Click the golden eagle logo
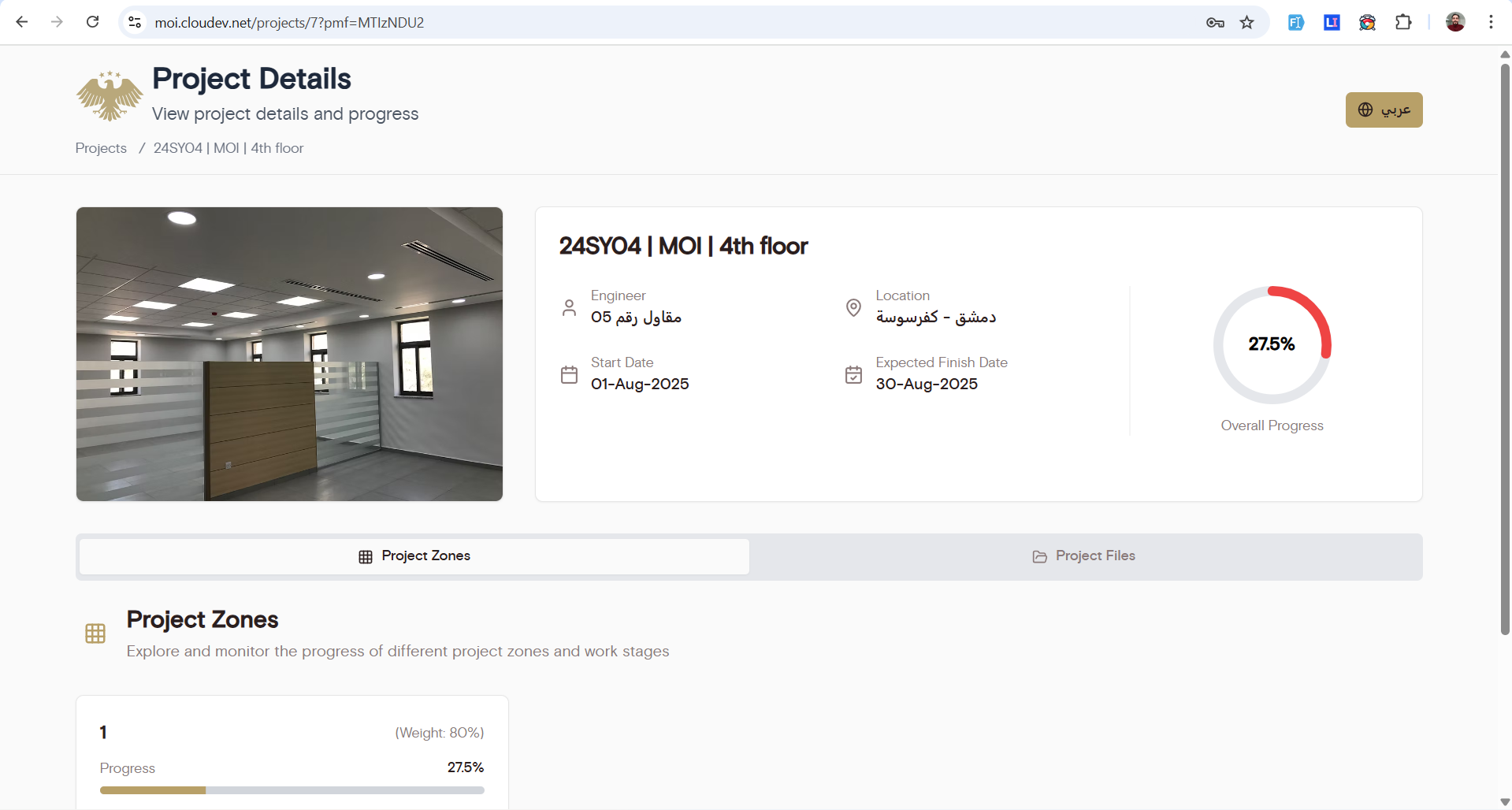The image size is (1512, 810). 110,96
